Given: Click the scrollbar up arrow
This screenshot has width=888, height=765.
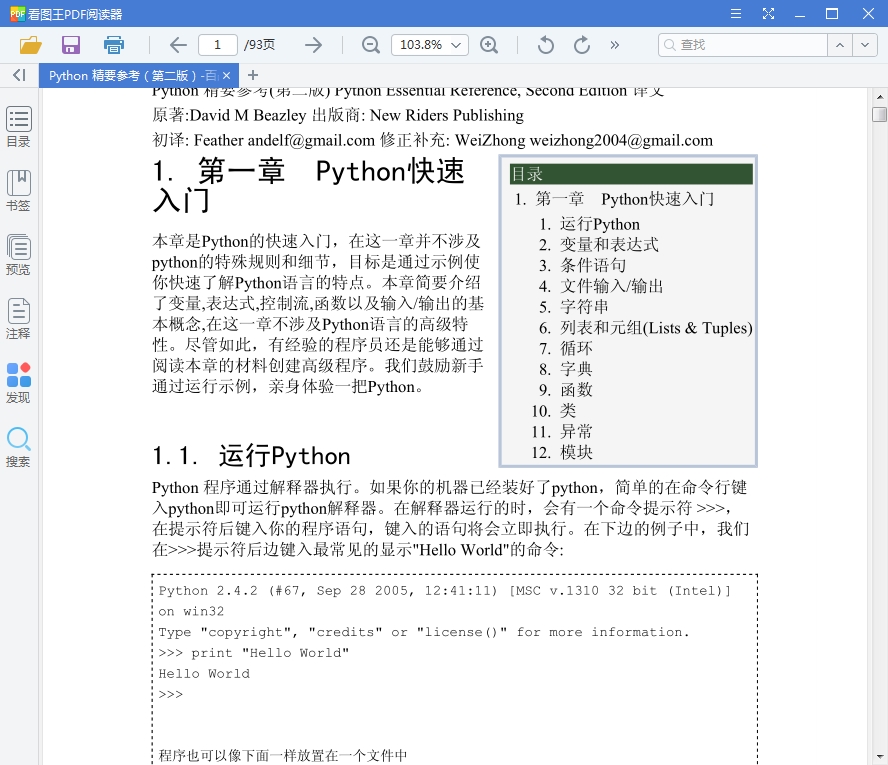Looking at the screenshot, I should (880, 96).
